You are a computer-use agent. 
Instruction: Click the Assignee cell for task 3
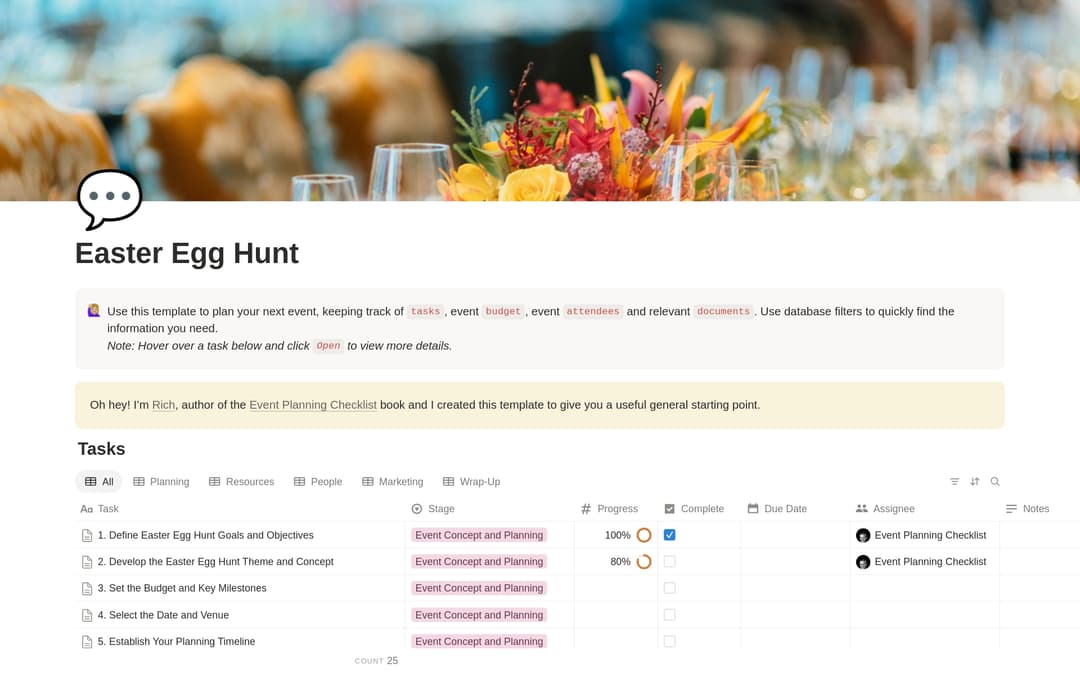[x=925, y=588]
